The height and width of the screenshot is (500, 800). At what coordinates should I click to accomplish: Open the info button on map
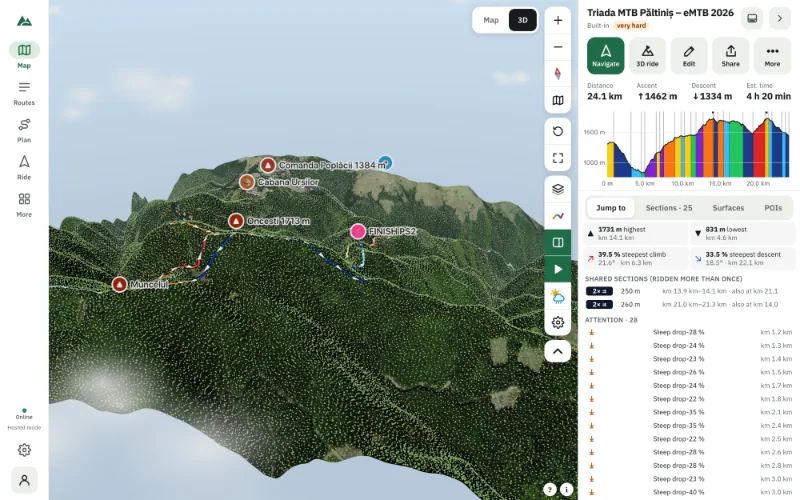click(566, 489)
